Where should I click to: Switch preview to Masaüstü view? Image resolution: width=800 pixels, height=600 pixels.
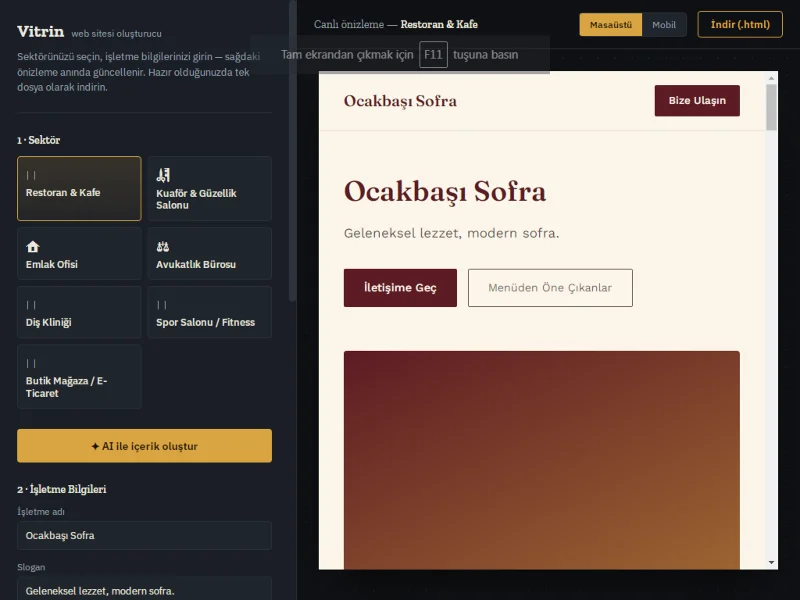click(611, 24)
